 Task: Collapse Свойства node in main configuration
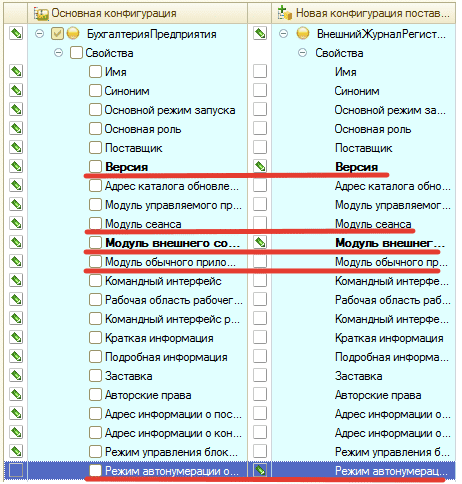(59, 53)
